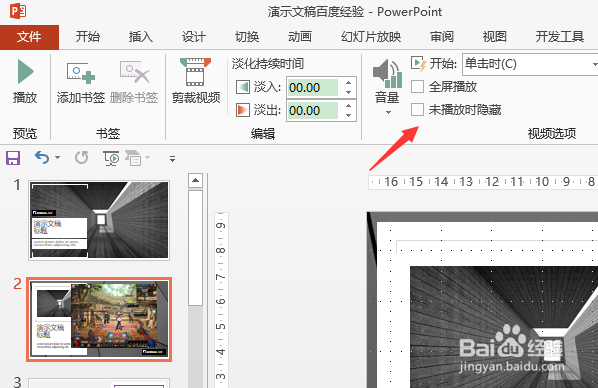The image size is (598, 388).
Task: Click the Fade Out (淡出) icon
Action: coord(243,110)
